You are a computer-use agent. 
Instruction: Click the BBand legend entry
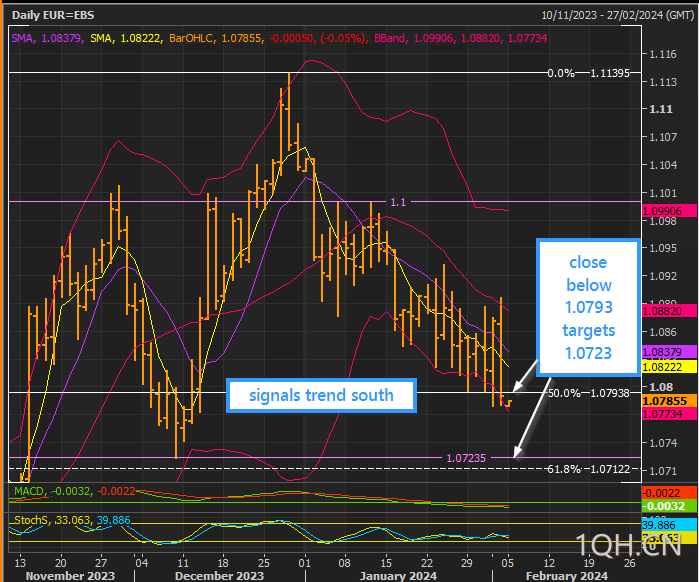pos(461,38)
